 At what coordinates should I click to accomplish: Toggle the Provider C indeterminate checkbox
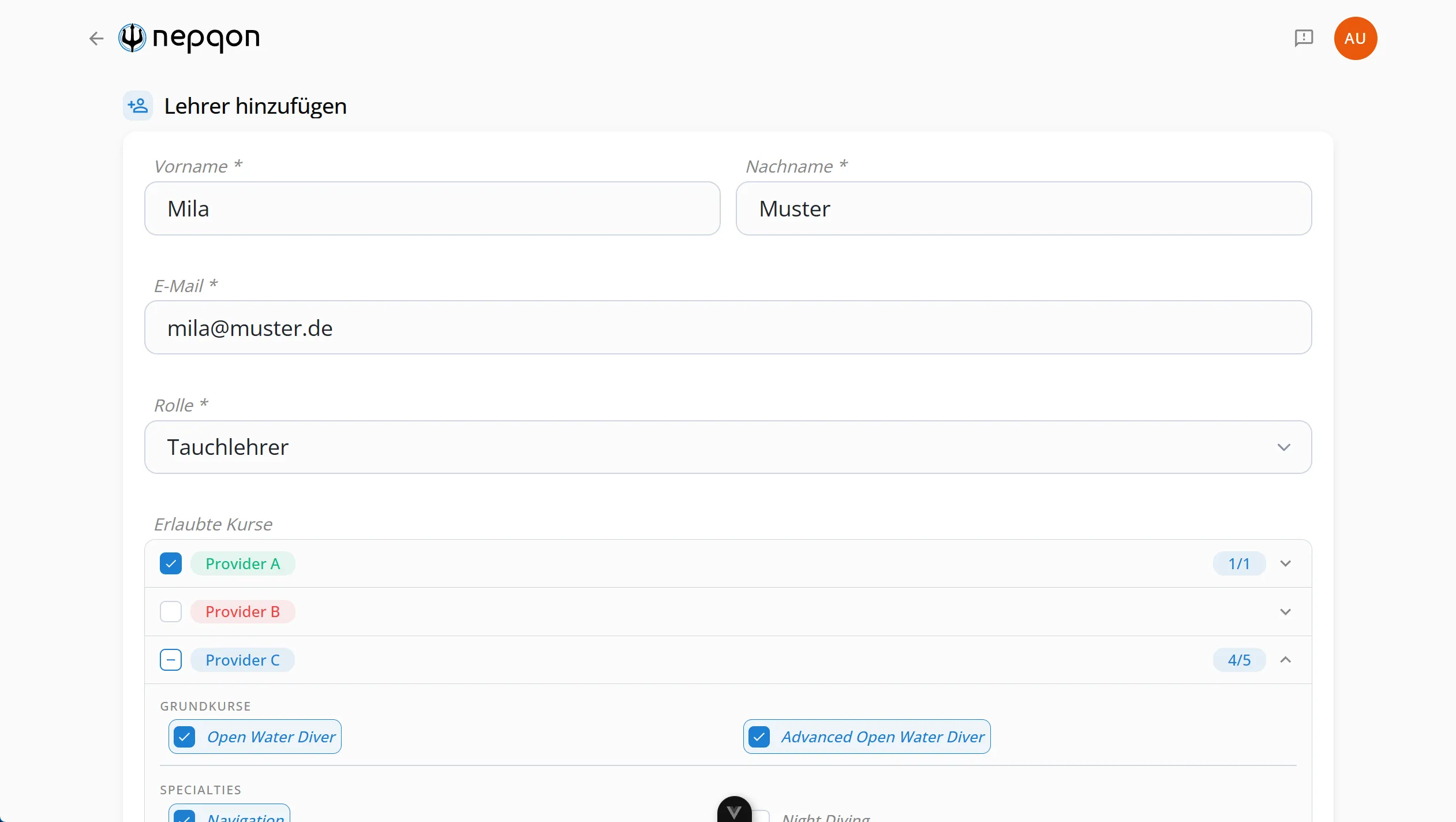tap(171, 660)
